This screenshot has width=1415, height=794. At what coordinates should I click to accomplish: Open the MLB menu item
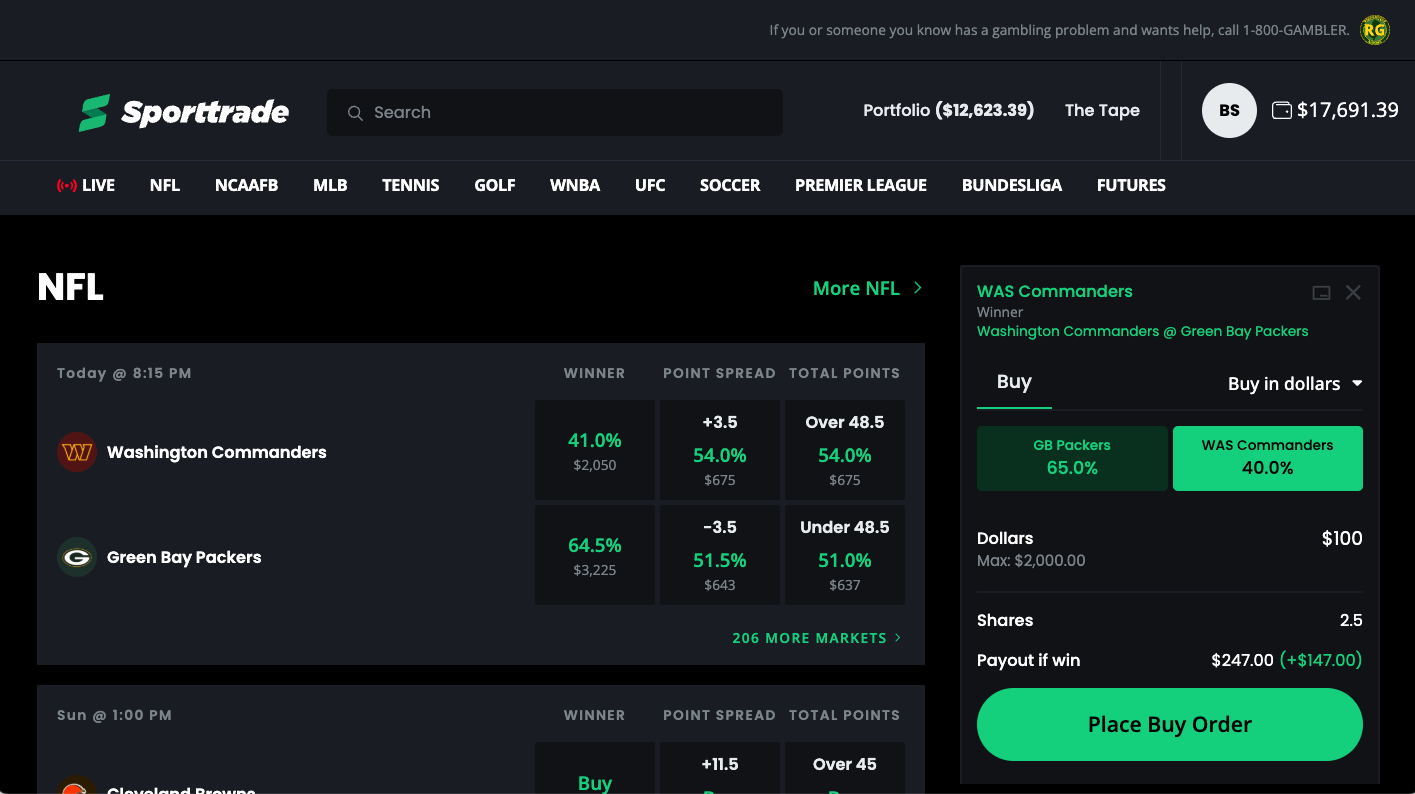coord(330,185)
